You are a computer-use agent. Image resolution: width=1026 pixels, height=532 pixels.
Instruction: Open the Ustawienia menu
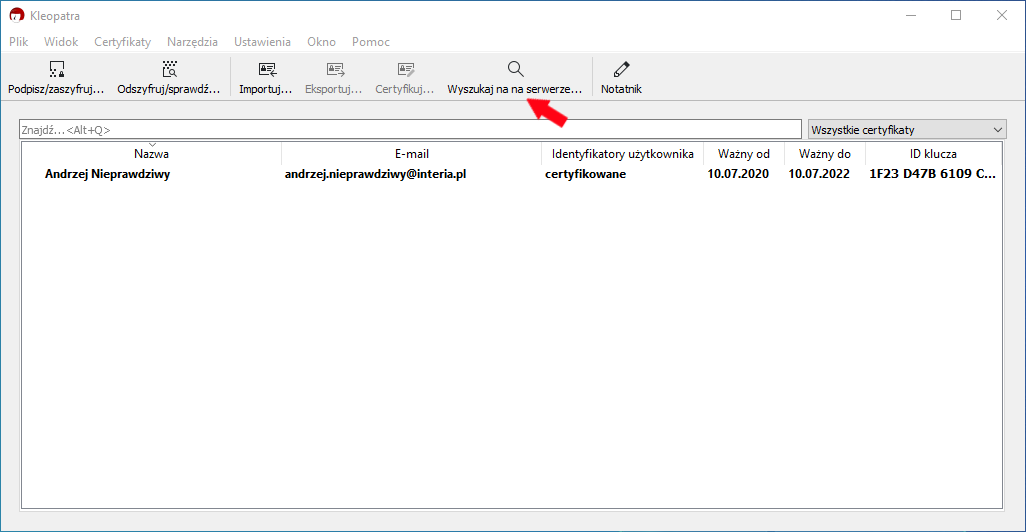(x=262, y=41)
